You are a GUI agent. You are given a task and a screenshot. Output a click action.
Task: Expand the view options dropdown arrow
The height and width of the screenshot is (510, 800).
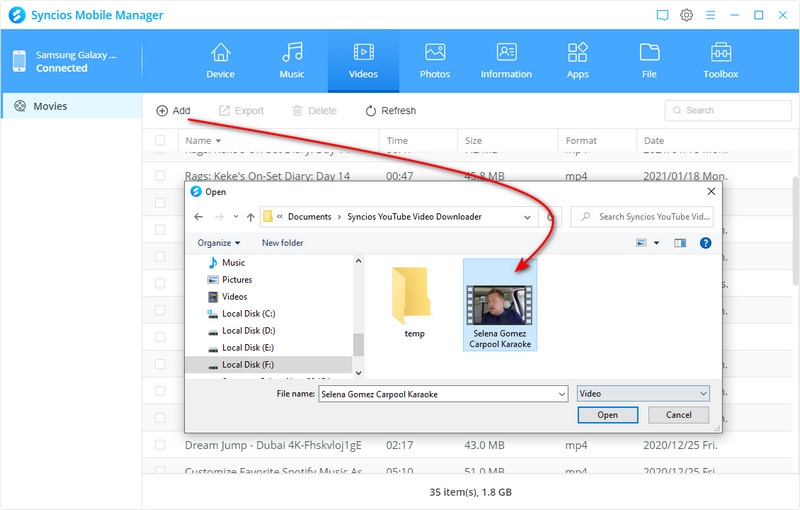[x=657, y=243]
